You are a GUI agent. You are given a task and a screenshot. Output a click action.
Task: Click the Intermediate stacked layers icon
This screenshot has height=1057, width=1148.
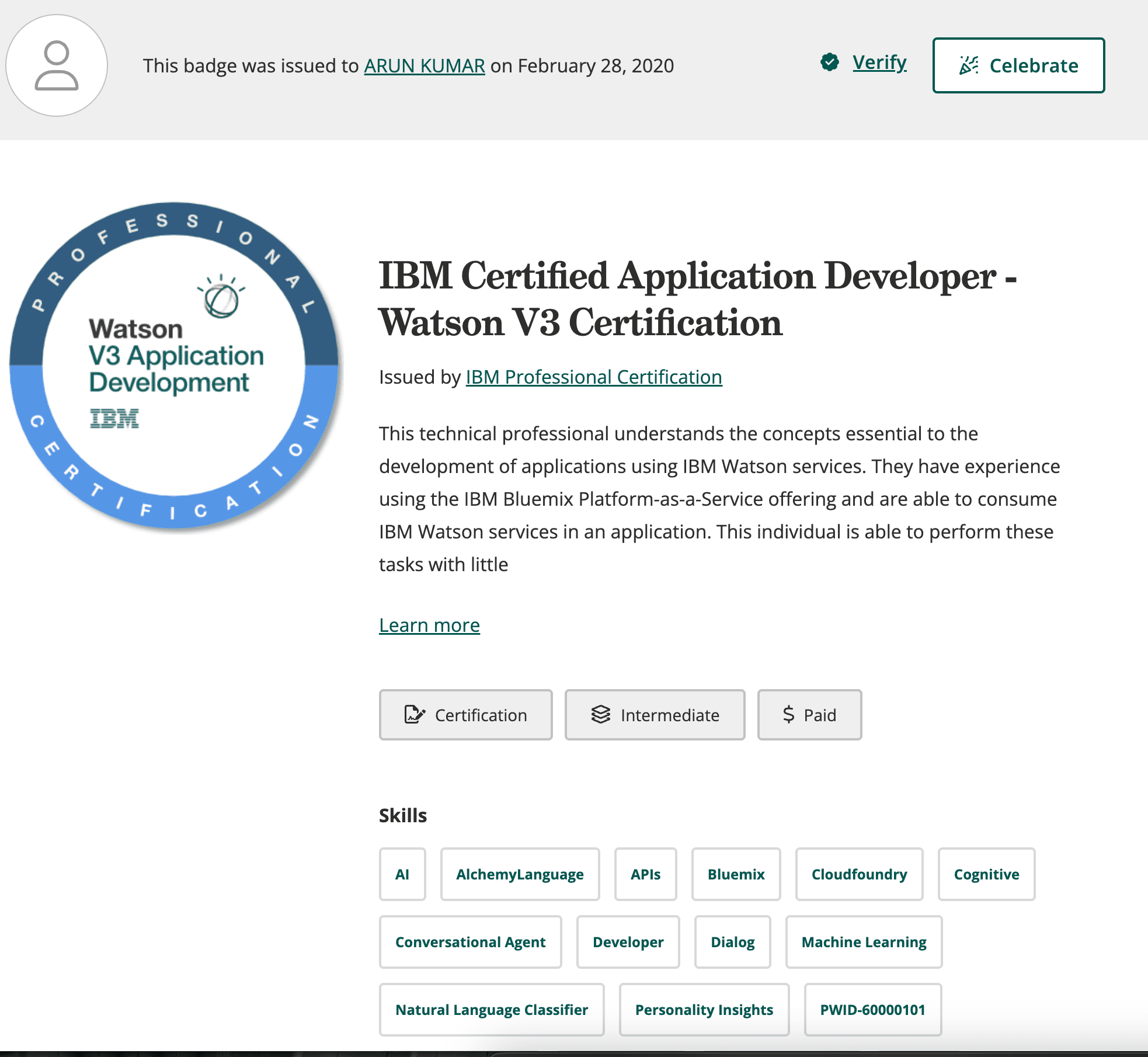click(x=601, y=714)
